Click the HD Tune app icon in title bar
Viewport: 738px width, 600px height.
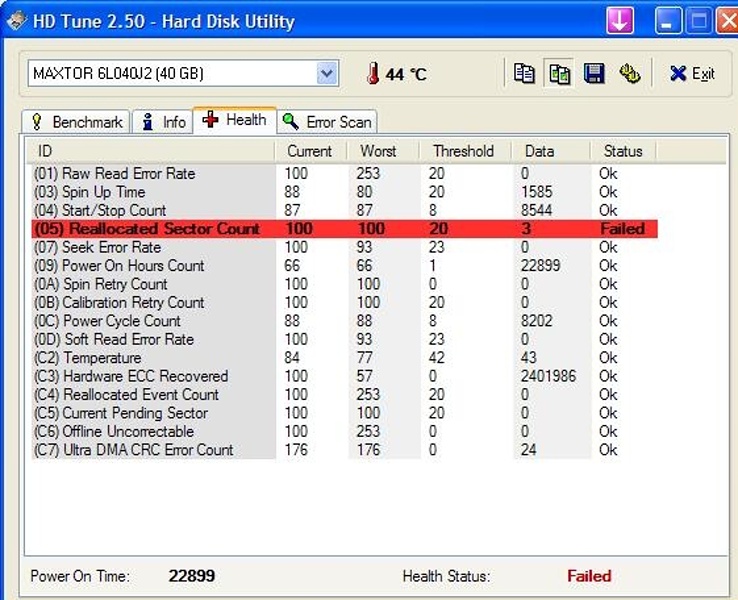[13, 21]
